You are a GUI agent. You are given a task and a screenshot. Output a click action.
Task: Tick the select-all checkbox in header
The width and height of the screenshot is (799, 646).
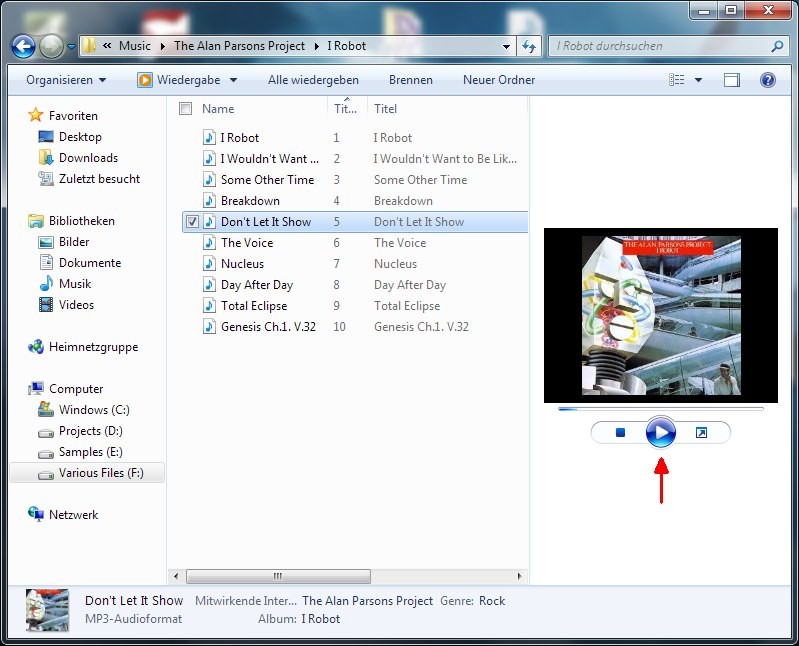point(185,109)
